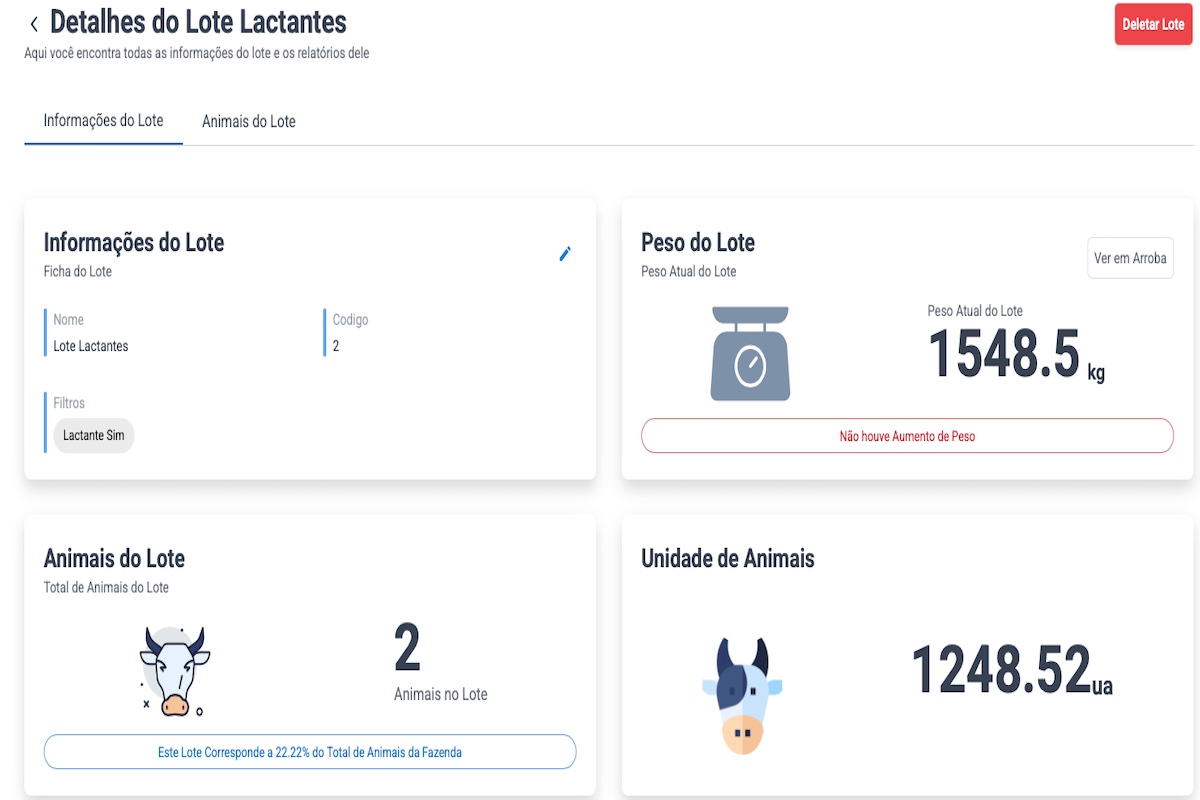This screenshot has width=1200, height=800.
Task: Expand the Não houve Aumento de Peso alert
Action: coord(906,435)
